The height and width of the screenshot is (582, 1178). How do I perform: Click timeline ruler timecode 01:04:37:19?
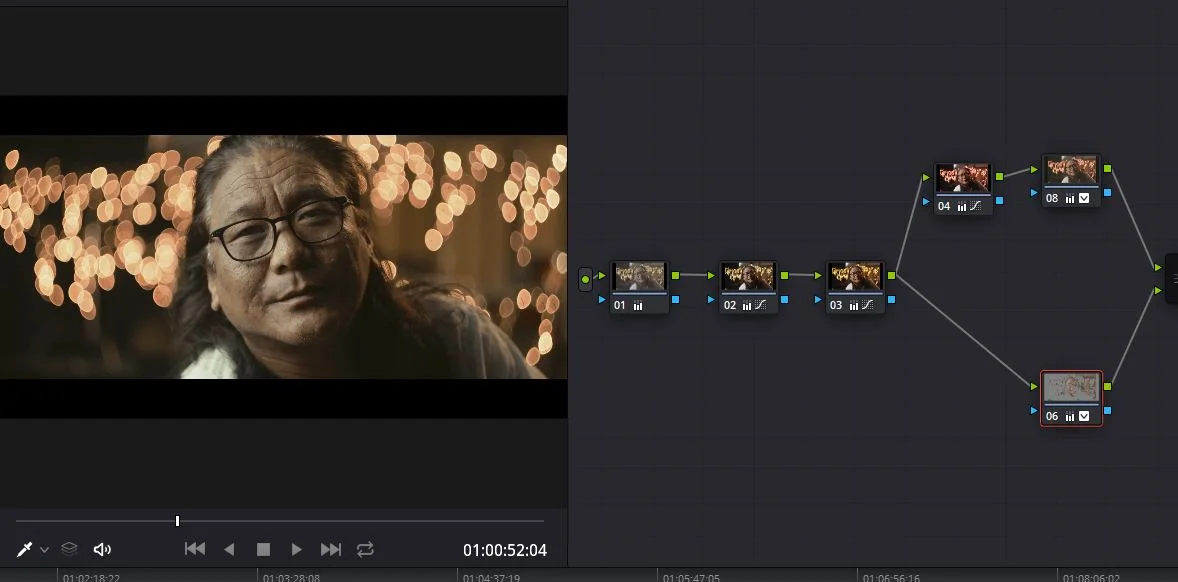[491, 578]
